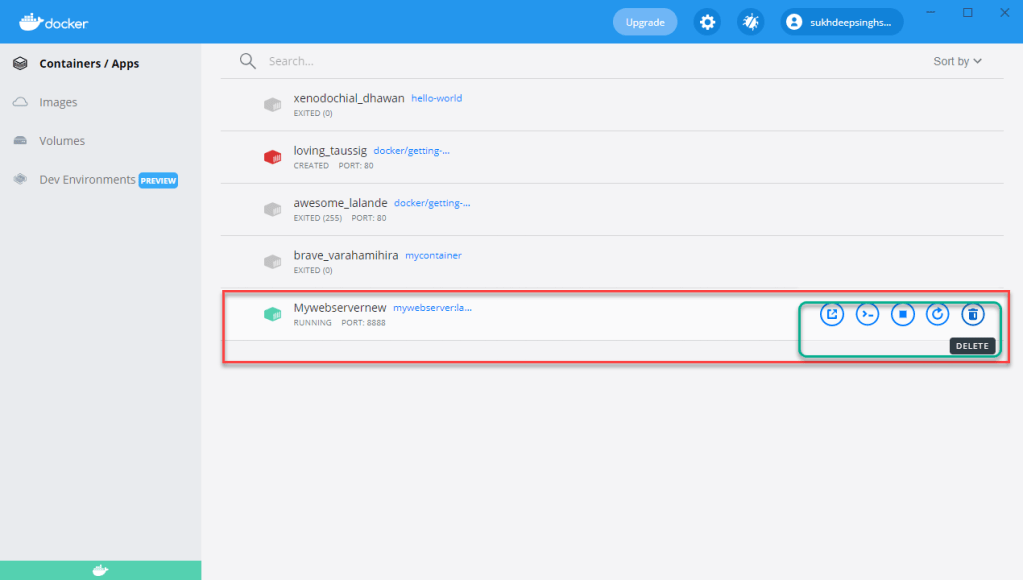Open Dev Environments preview section
The image size is (1023, 580).
tap(87, 180)
